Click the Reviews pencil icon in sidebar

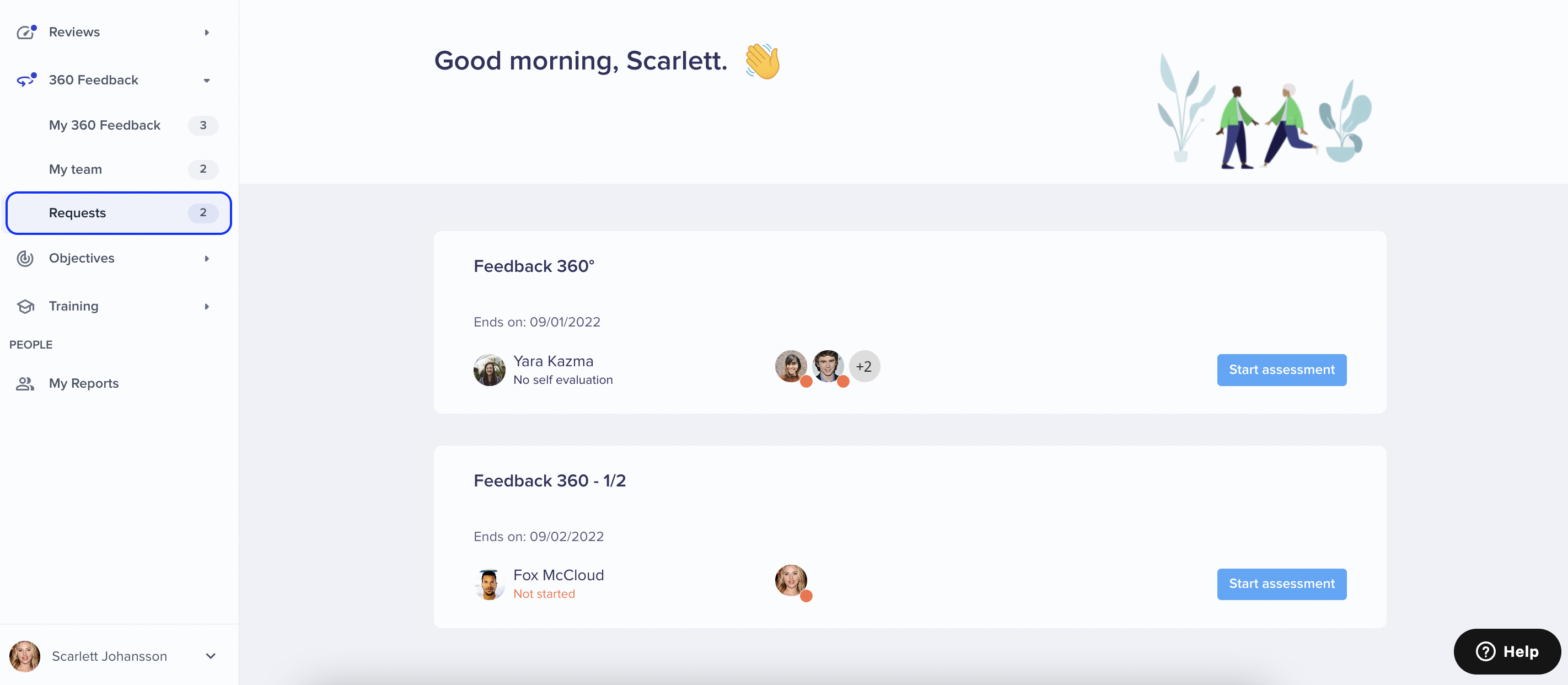(25, 33)
